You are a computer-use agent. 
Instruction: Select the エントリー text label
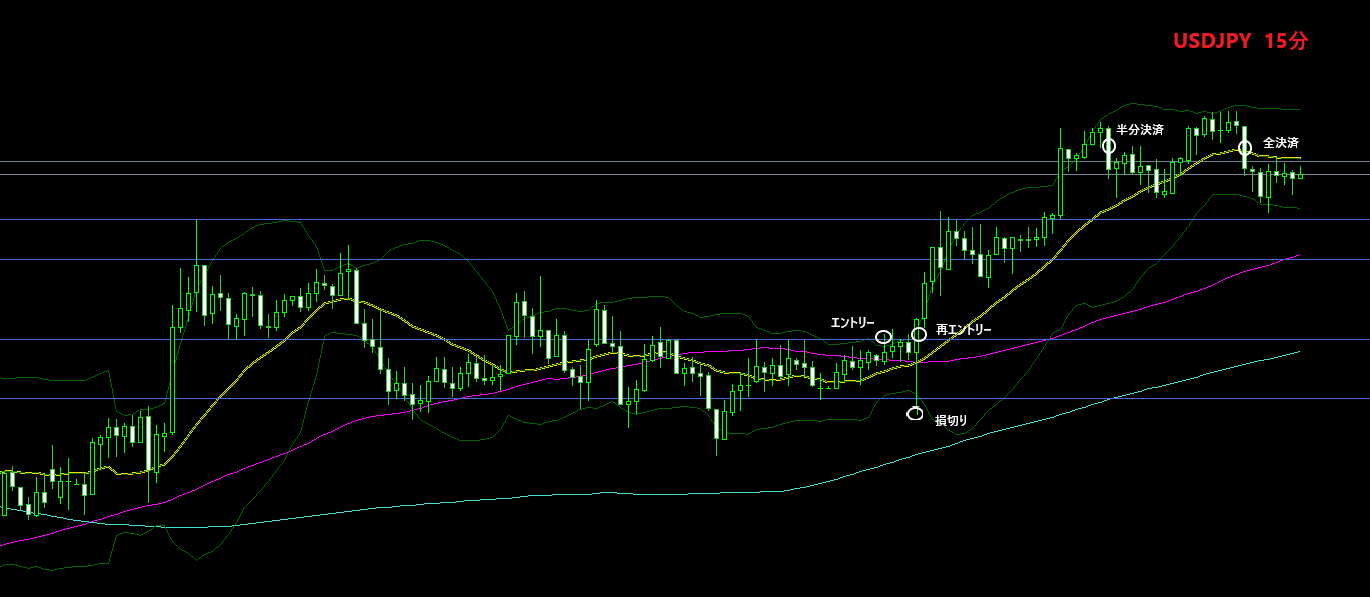click(x=852, y=322)
